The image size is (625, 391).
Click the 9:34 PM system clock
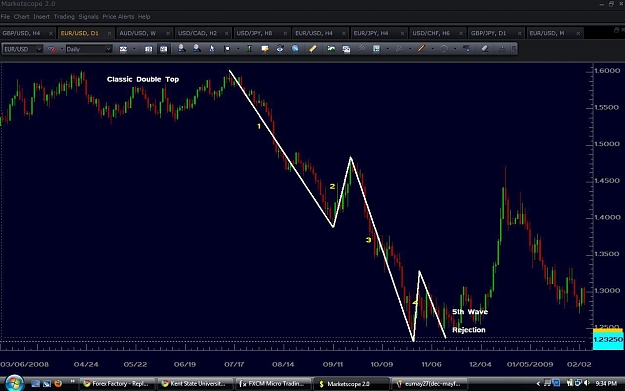click(606, 383)
